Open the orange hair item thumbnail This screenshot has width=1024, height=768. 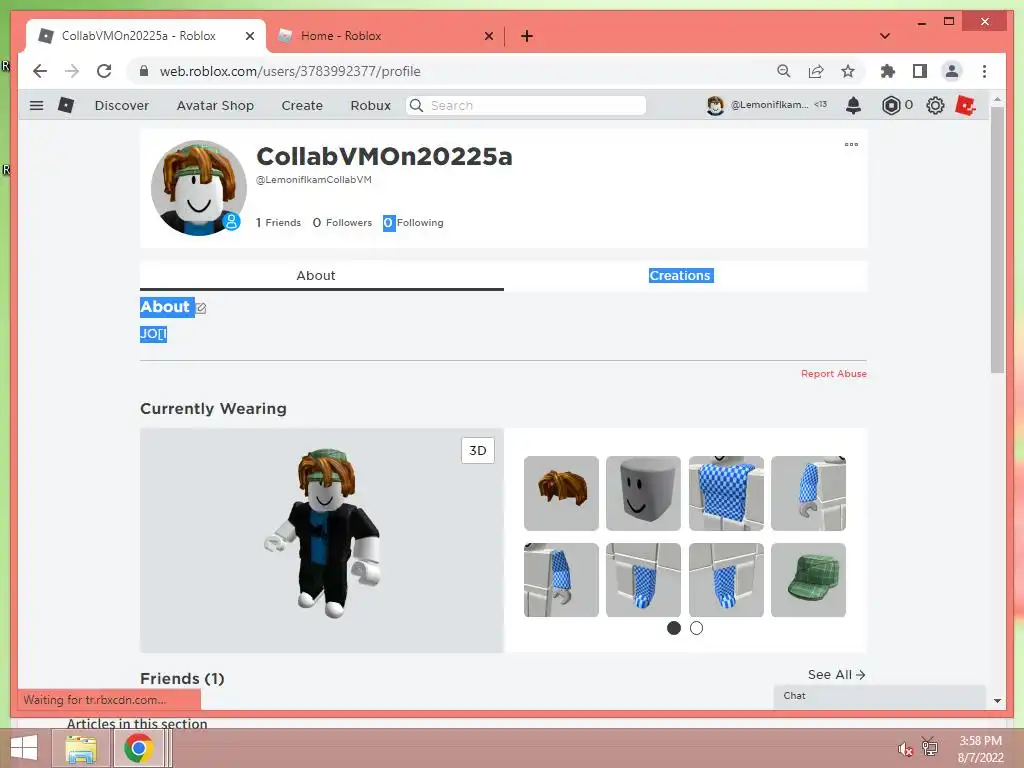561,493
